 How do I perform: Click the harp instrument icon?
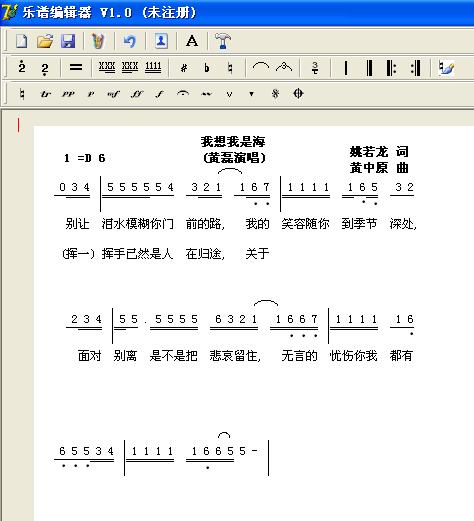pos(98,41)
